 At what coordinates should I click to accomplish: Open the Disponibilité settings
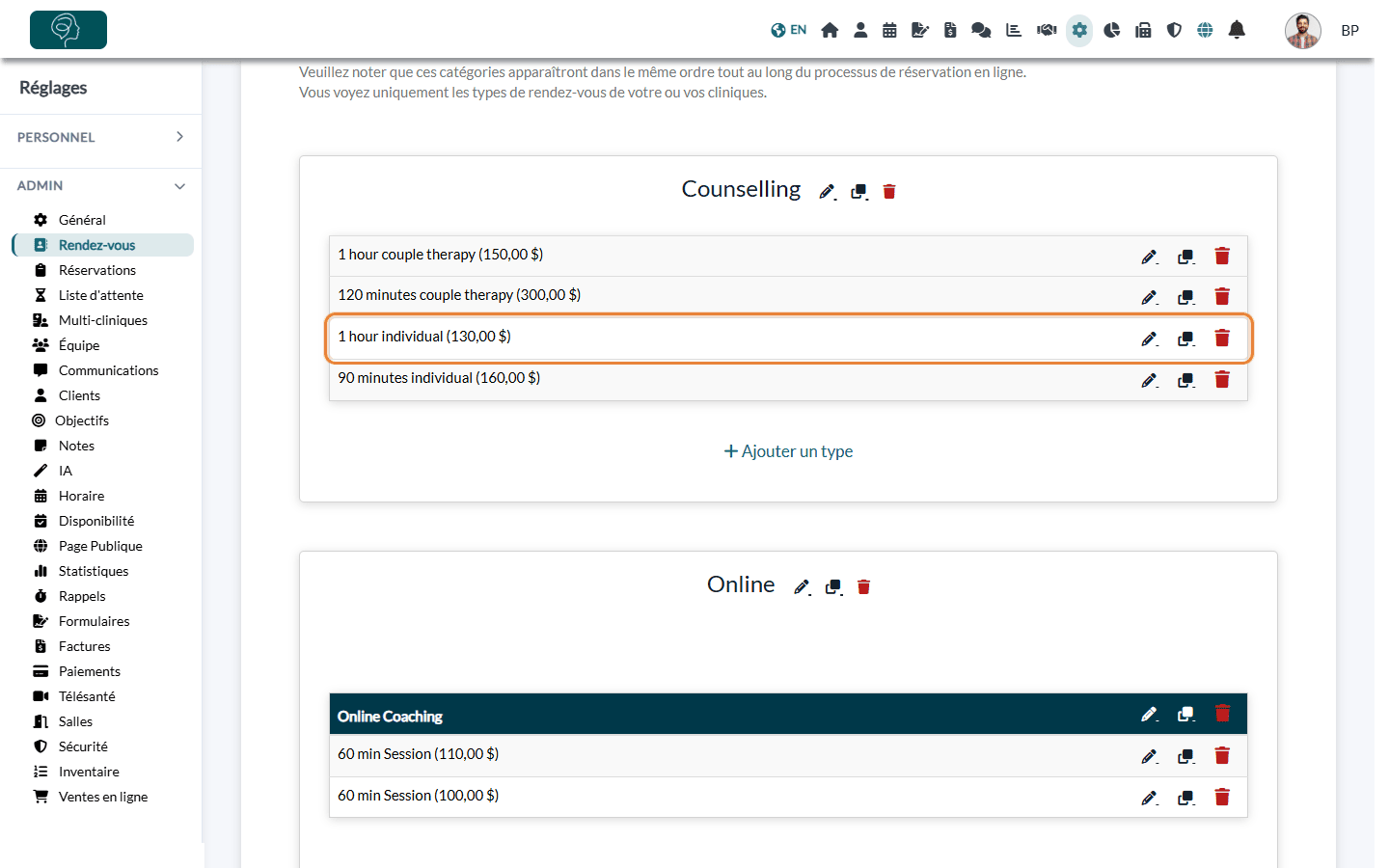[x=96, y=521]
